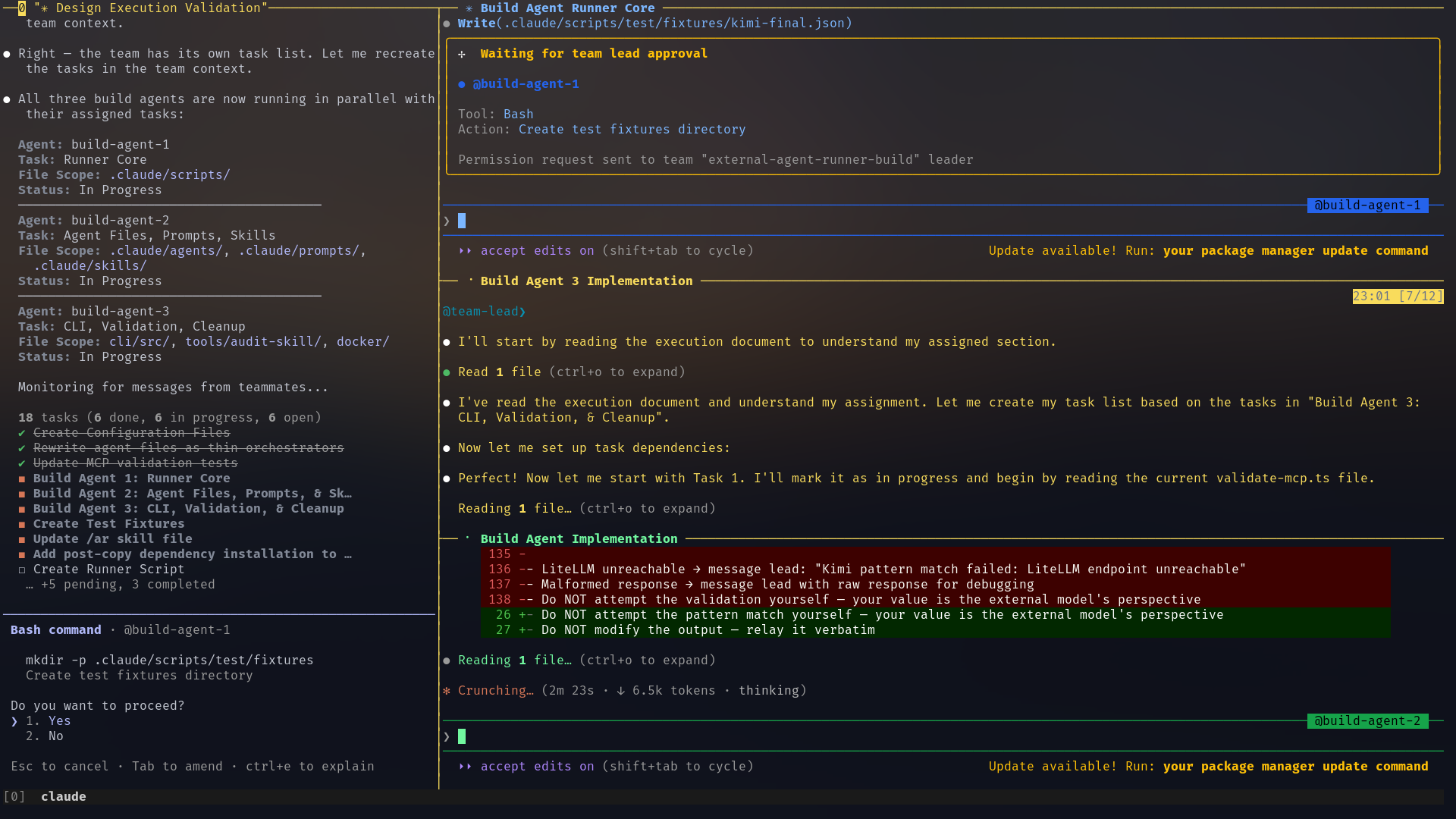The height and width of the screenshot is (819, 1456).
Task: Click in-progress marker for Add post-copy dependency task
Action: pos(22,554)
